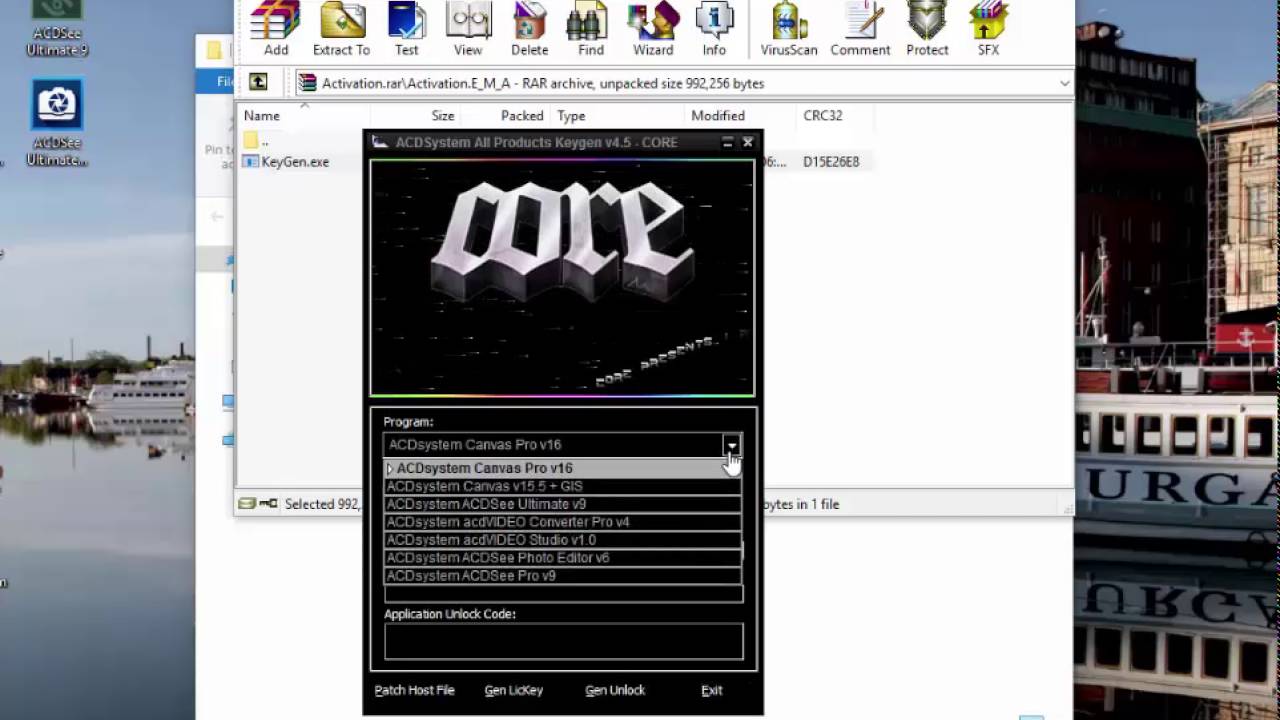The image size is (1280, 720).
Task: Close the keygen window
Action: [x=747, y=142]
